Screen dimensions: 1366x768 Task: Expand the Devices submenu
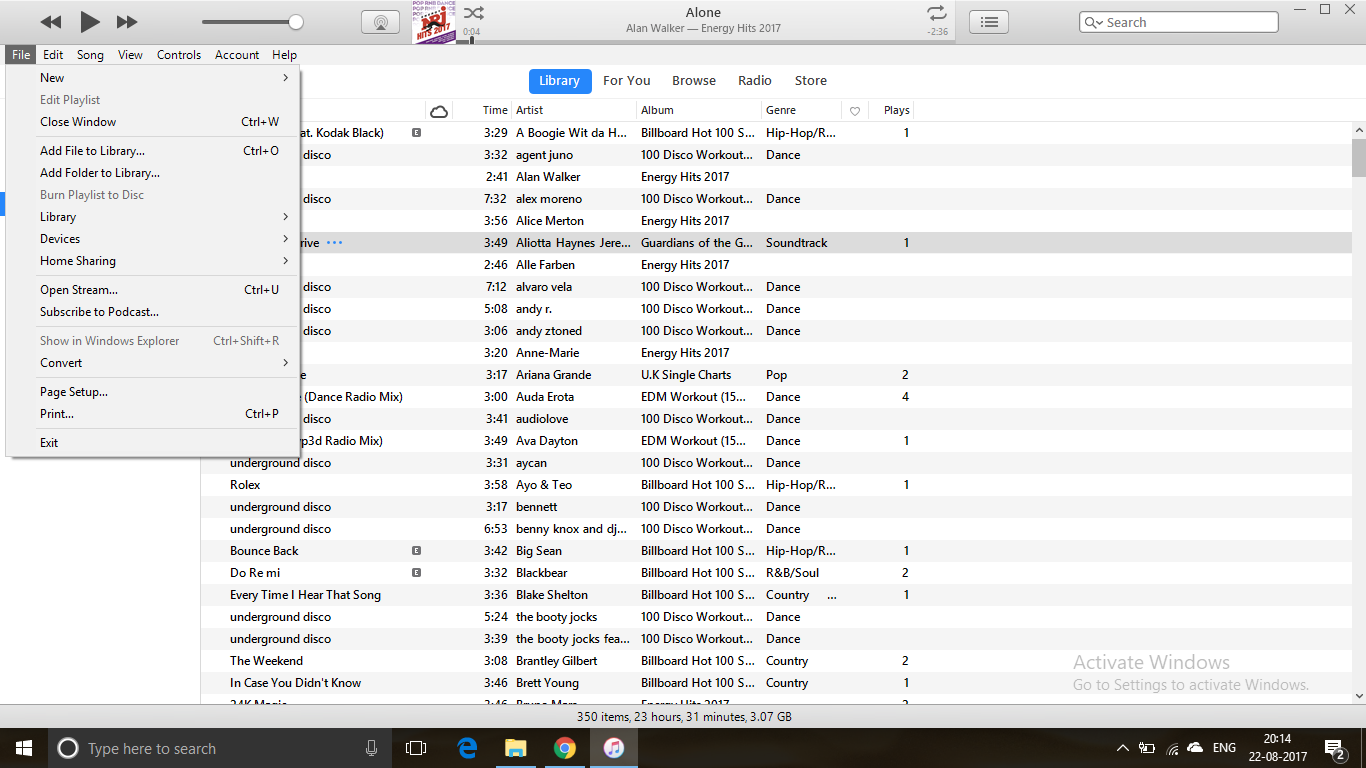click(x=153, y=239)
